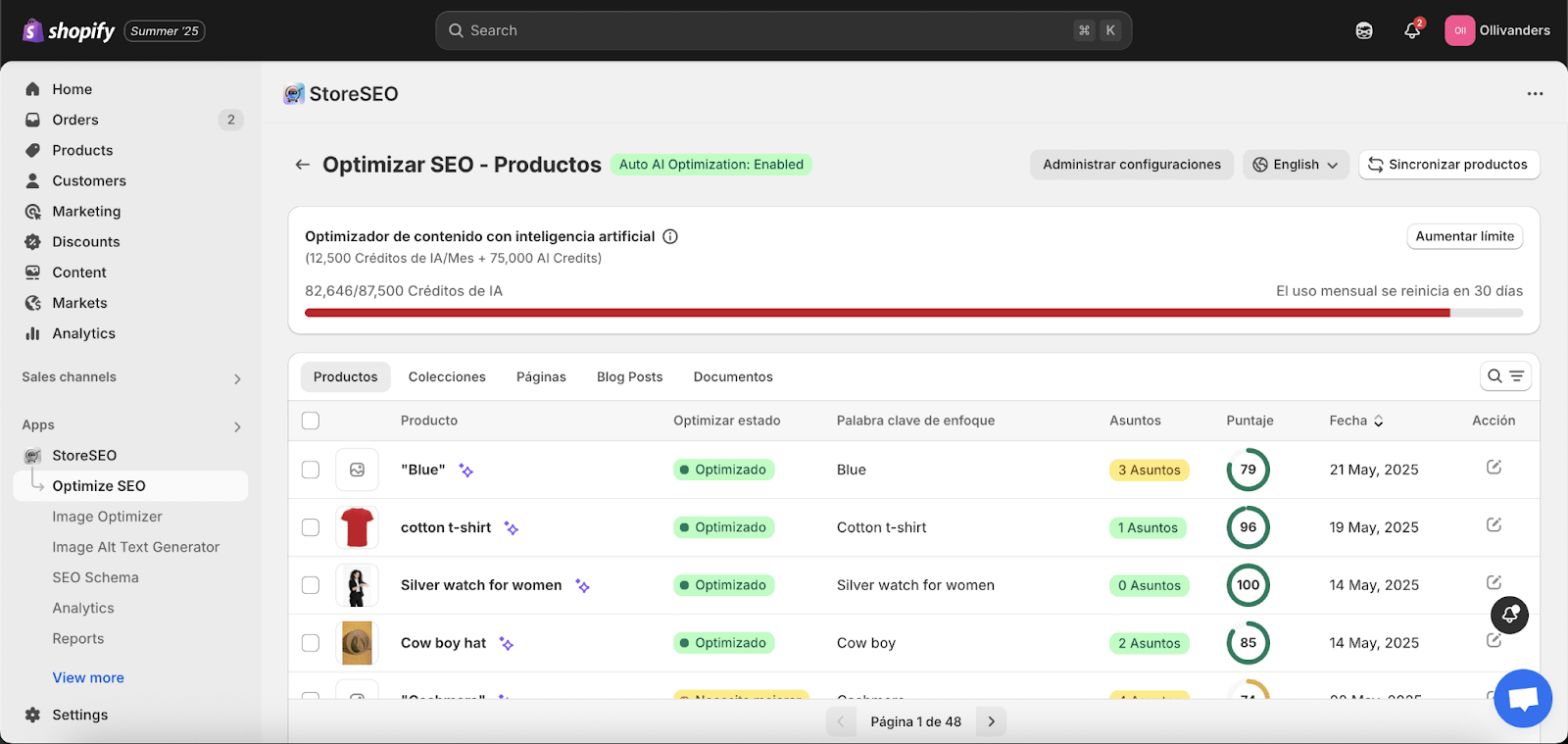The width and height of the screenshot is (1568, 744).
Task: Click the Home icon in sidebar
Action: tap(32, 89)
